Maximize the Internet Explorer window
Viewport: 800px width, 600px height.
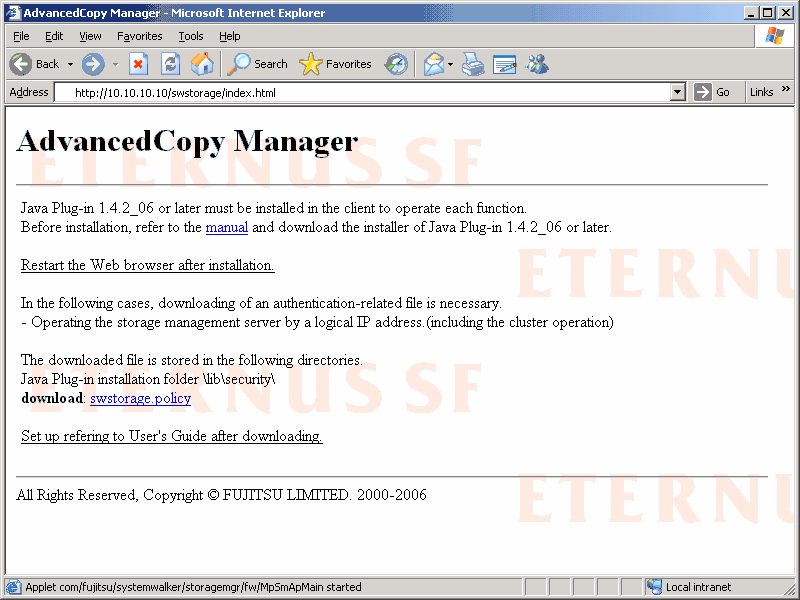[x=768, y=13]
